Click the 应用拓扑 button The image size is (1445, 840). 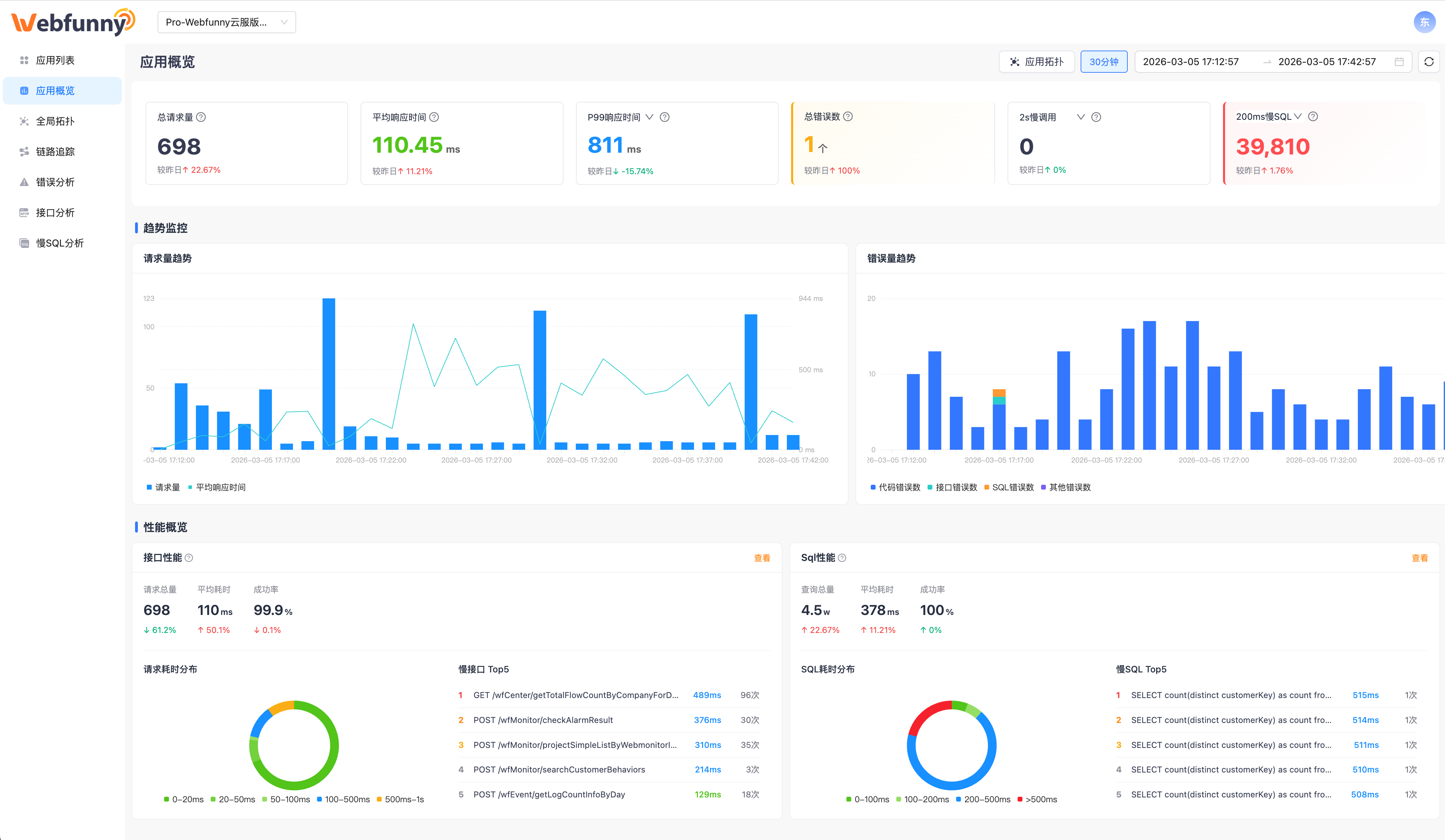pos(1037,62)
